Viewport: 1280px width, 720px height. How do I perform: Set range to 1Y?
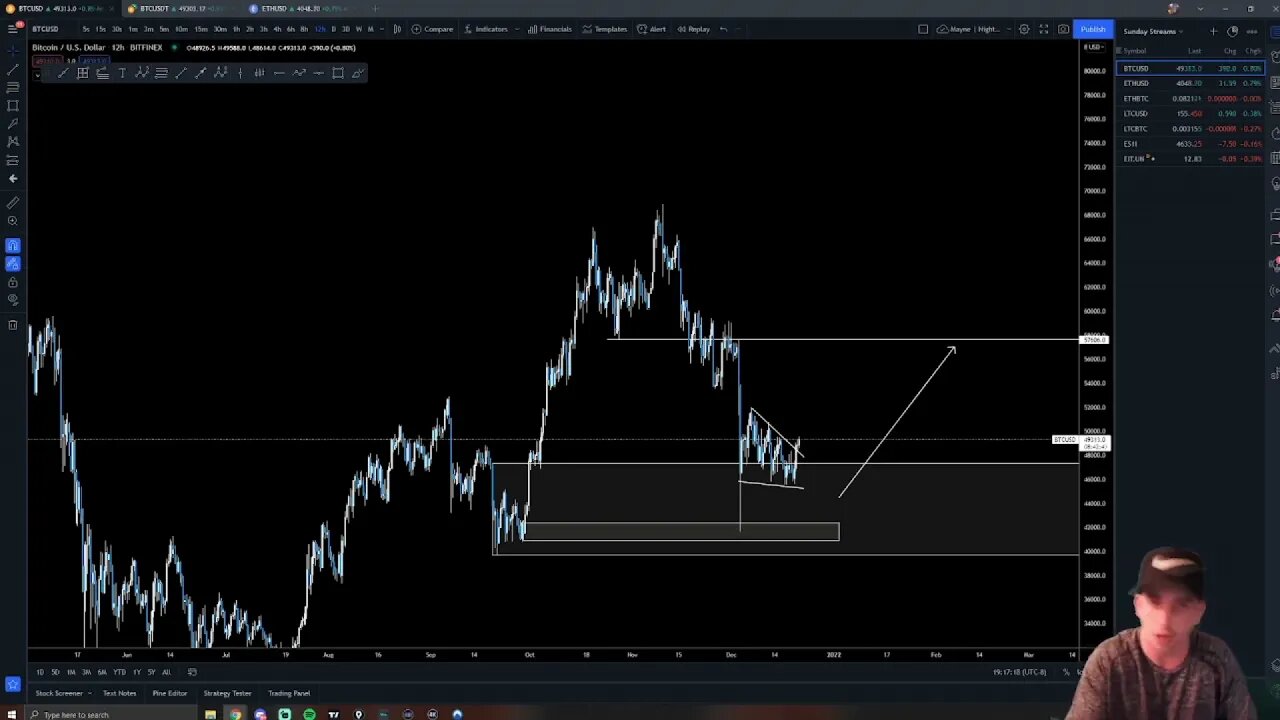pyautogui.click(x=137, y=672)
